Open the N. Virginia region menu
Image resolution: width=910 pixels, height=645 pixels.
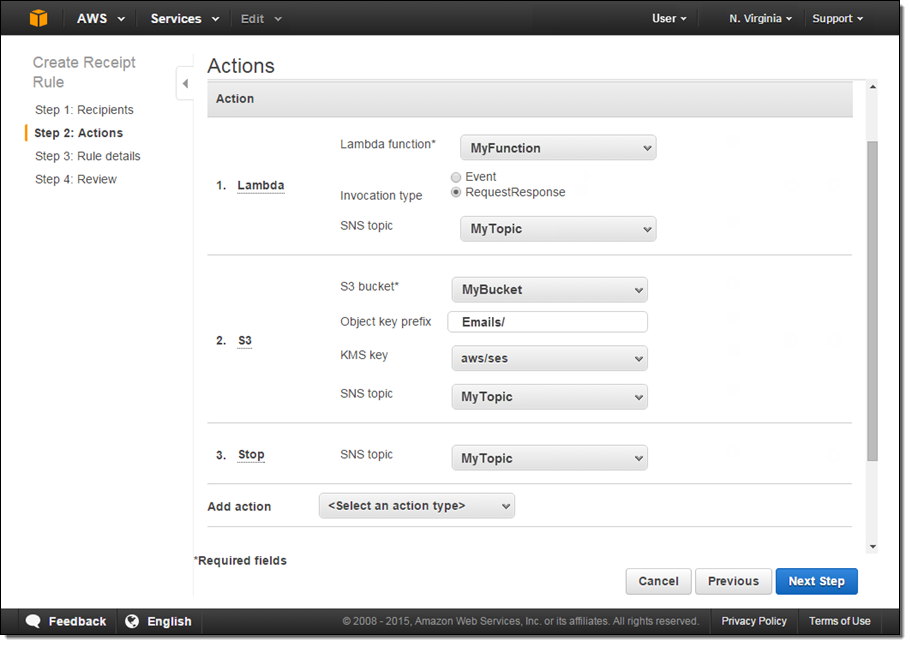pos(760,18)
